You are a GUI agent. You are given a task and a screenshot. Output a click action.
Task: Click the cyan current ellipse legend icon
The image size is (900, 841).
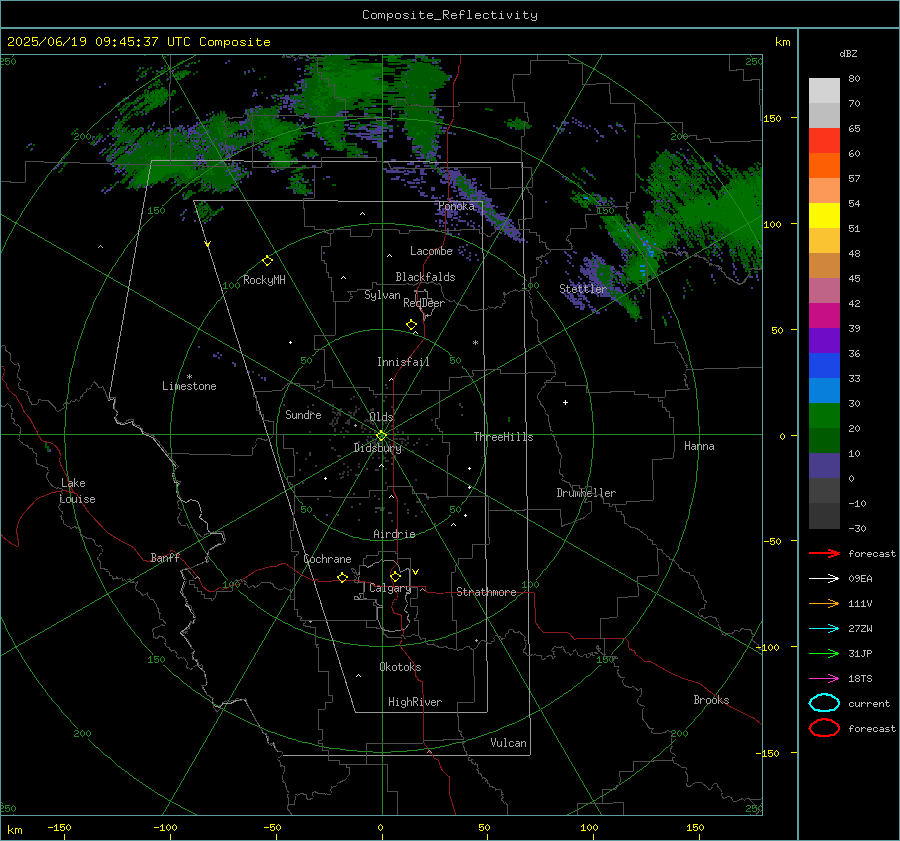[824, 703]
